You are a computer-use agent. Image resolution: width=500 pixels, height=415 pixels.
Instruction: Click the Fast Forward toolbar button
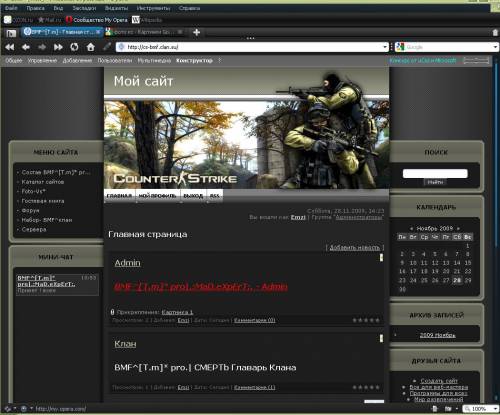point(58,47)
